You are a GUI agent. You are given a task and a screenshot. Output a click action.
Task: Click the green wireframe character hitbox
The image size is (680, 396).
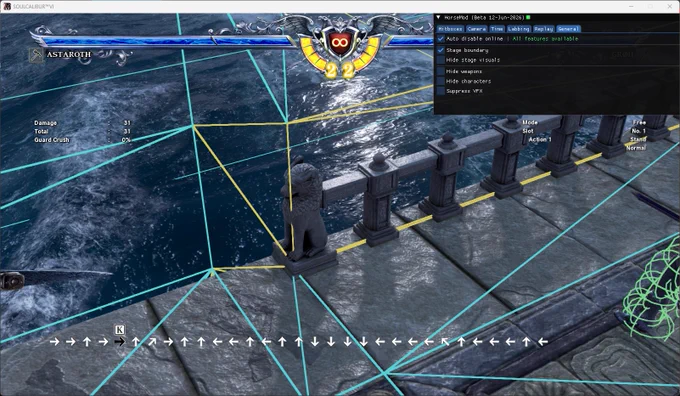pyautogui.click(x=652, y=291)
